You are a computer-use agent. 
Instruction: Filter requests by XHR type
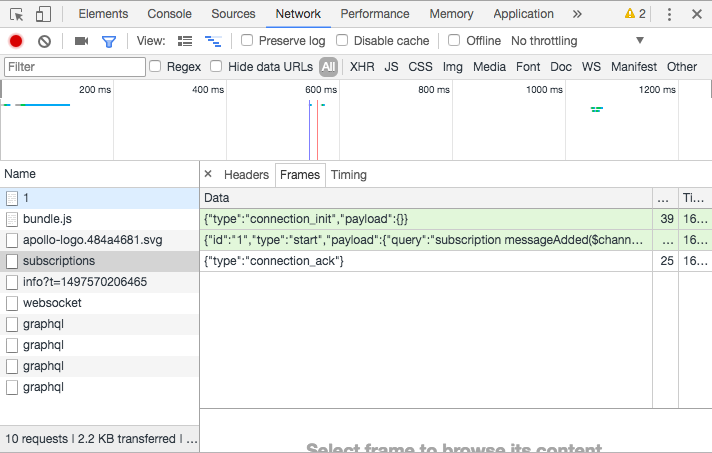click(361, 66)
